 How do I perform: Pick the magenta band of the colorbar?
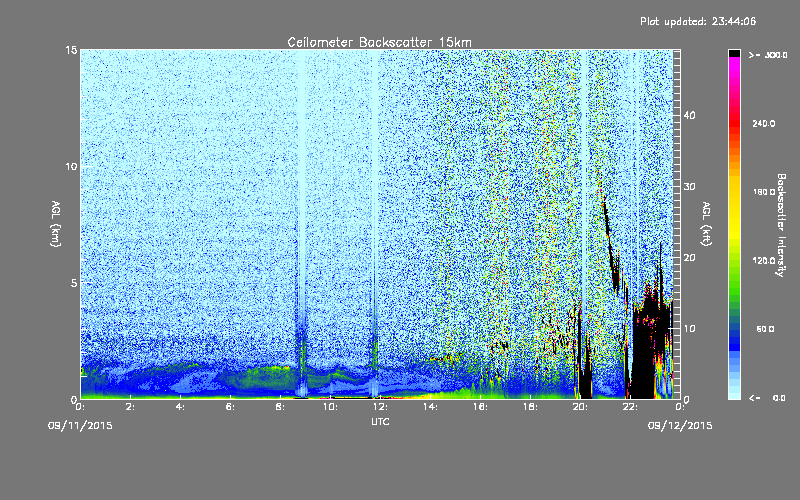pos(734,64)
